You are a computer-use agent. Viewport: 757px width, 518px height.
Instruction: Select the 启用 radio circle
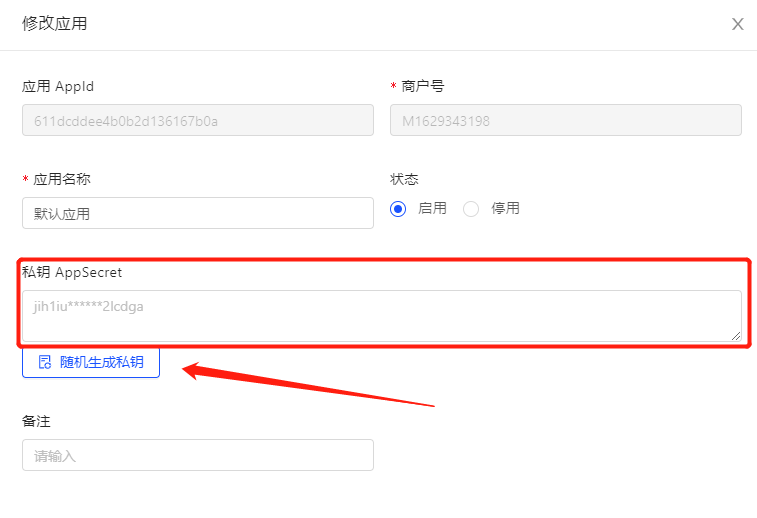pos(398,209)
